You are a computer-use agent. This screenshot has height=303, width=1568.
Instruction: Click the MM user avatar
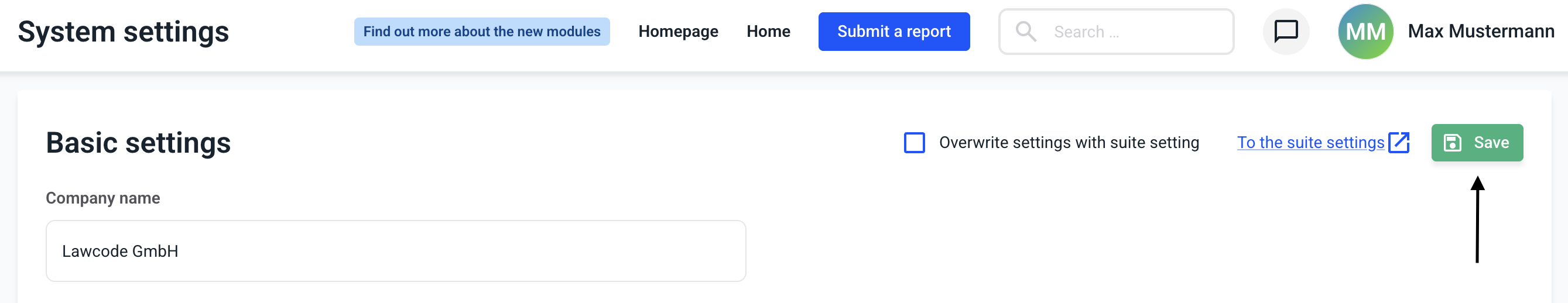point(1365,32)
